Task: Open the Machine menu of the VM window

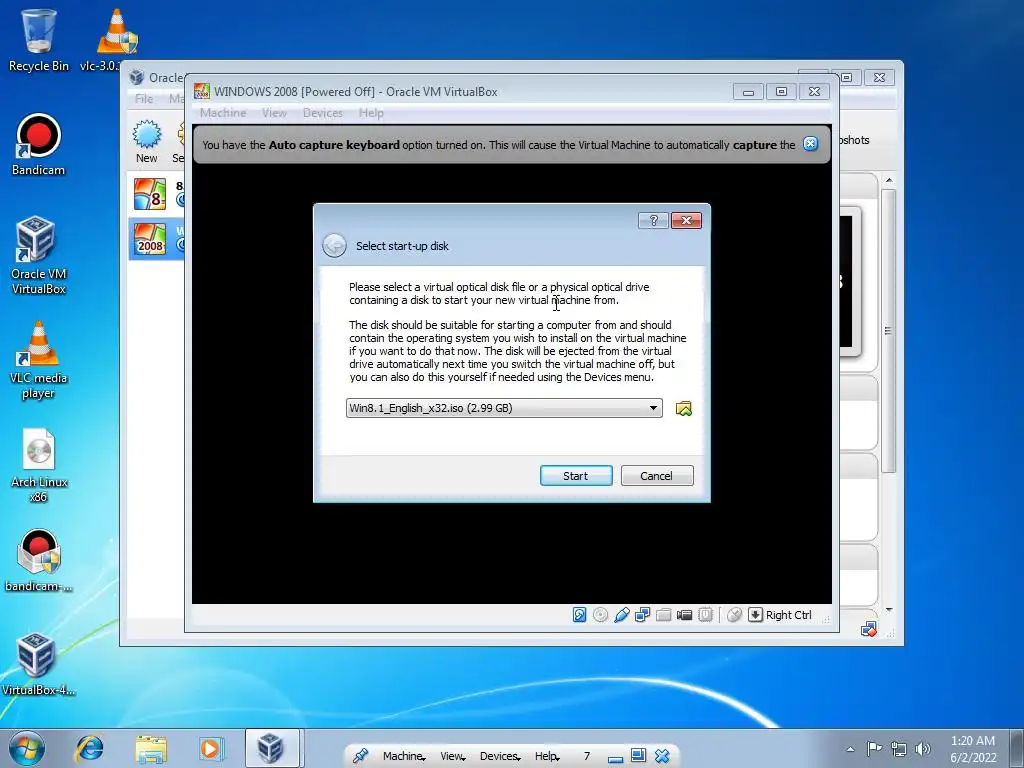Action: [x=223, y=113]
